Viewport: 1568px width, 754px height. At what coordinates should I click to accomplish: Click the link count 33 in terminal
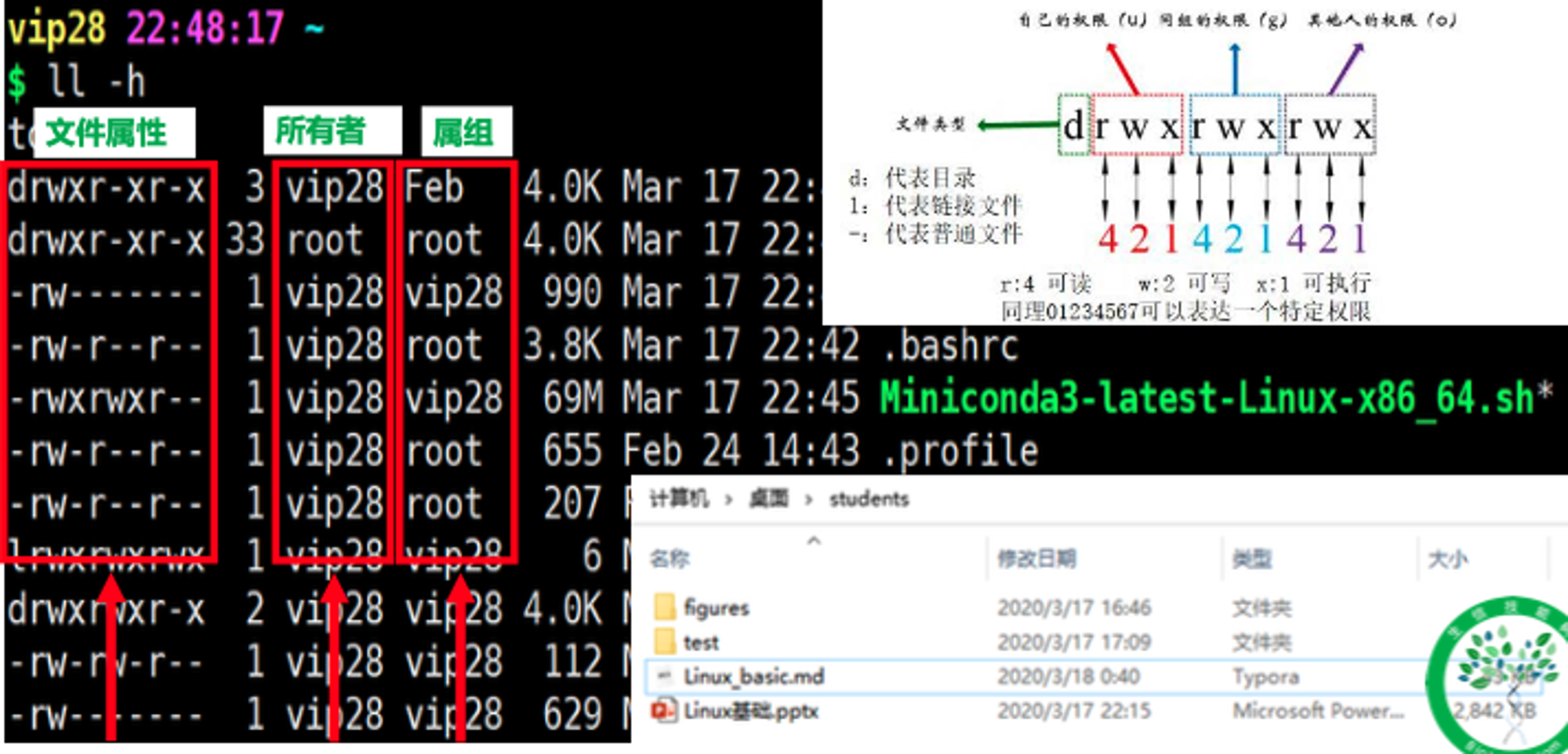[245, 240]
